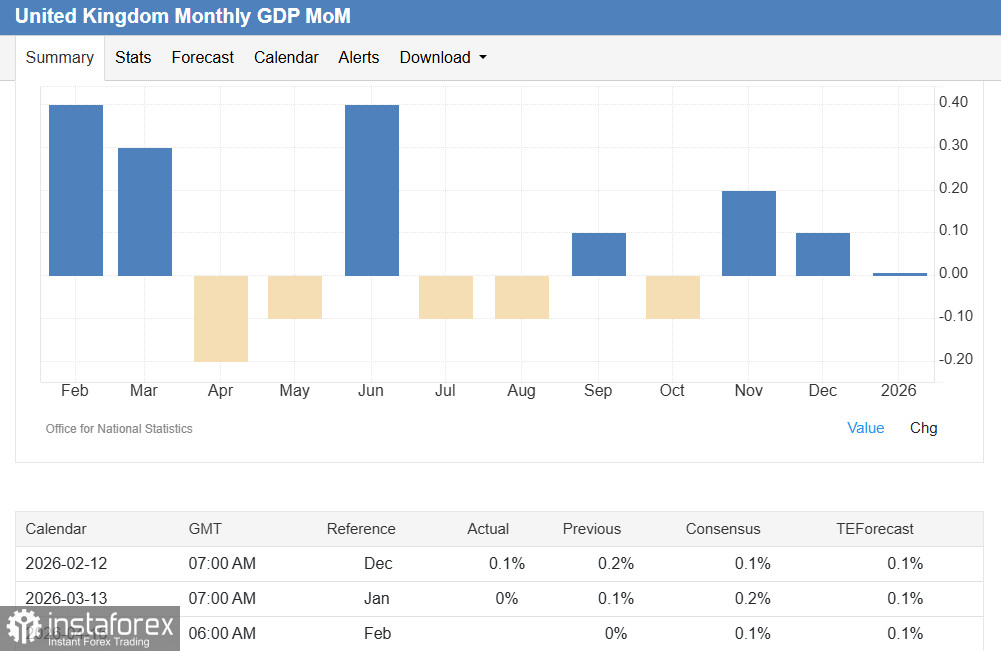Open the 2026-03-13 calendar entry
This screenshot has width=1001, height=651.
tap(66, 599)
